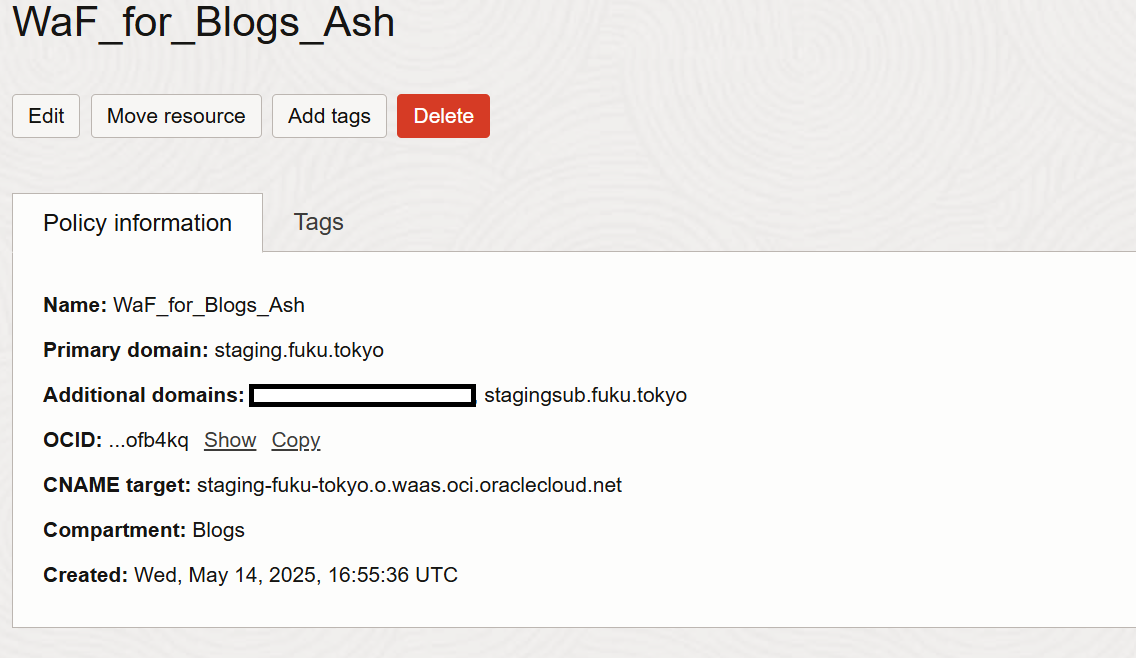
Task: Open the Tags tab
Action: [318, 222]
